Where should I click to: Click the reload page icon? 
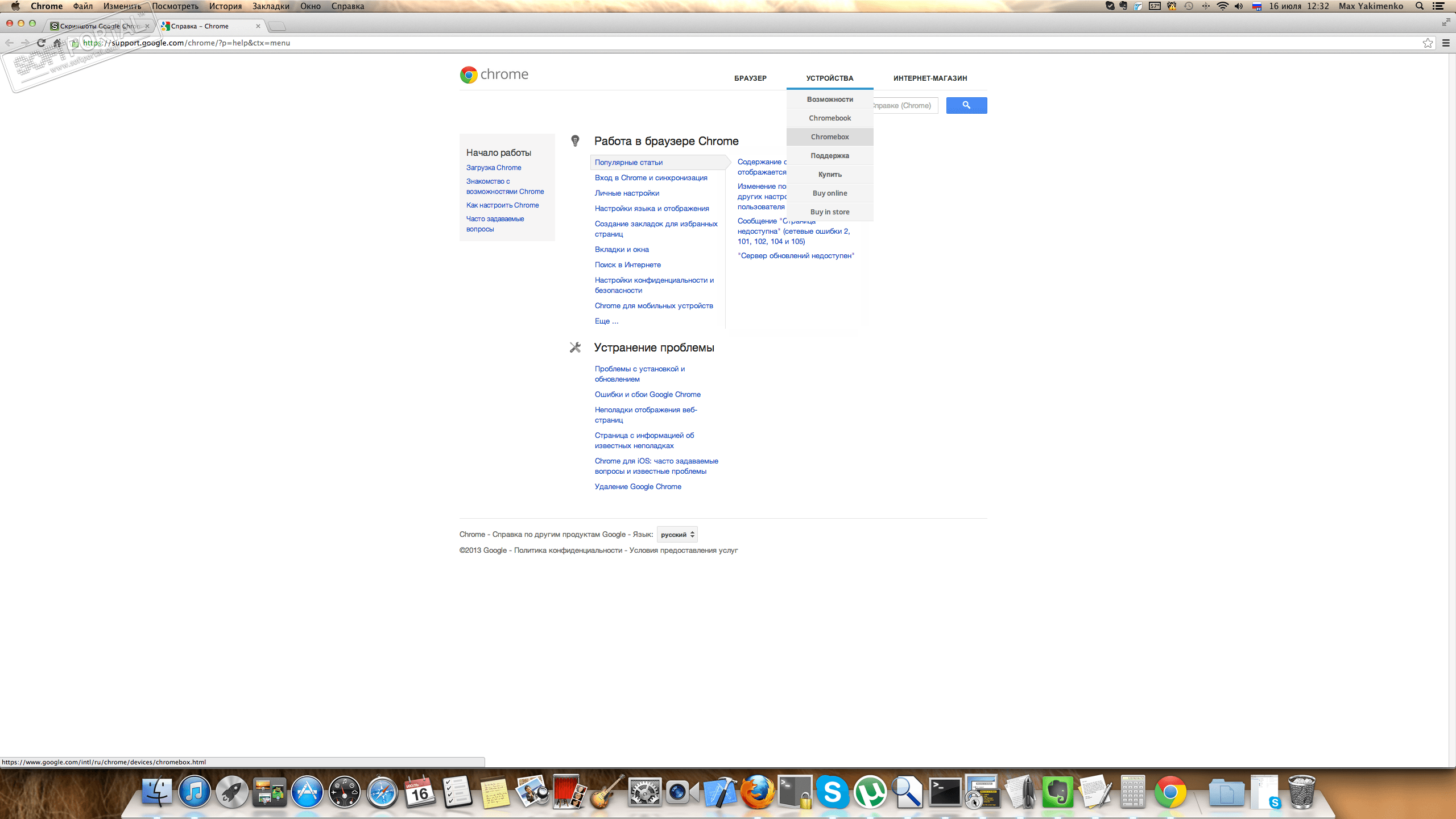pos(41,43)
